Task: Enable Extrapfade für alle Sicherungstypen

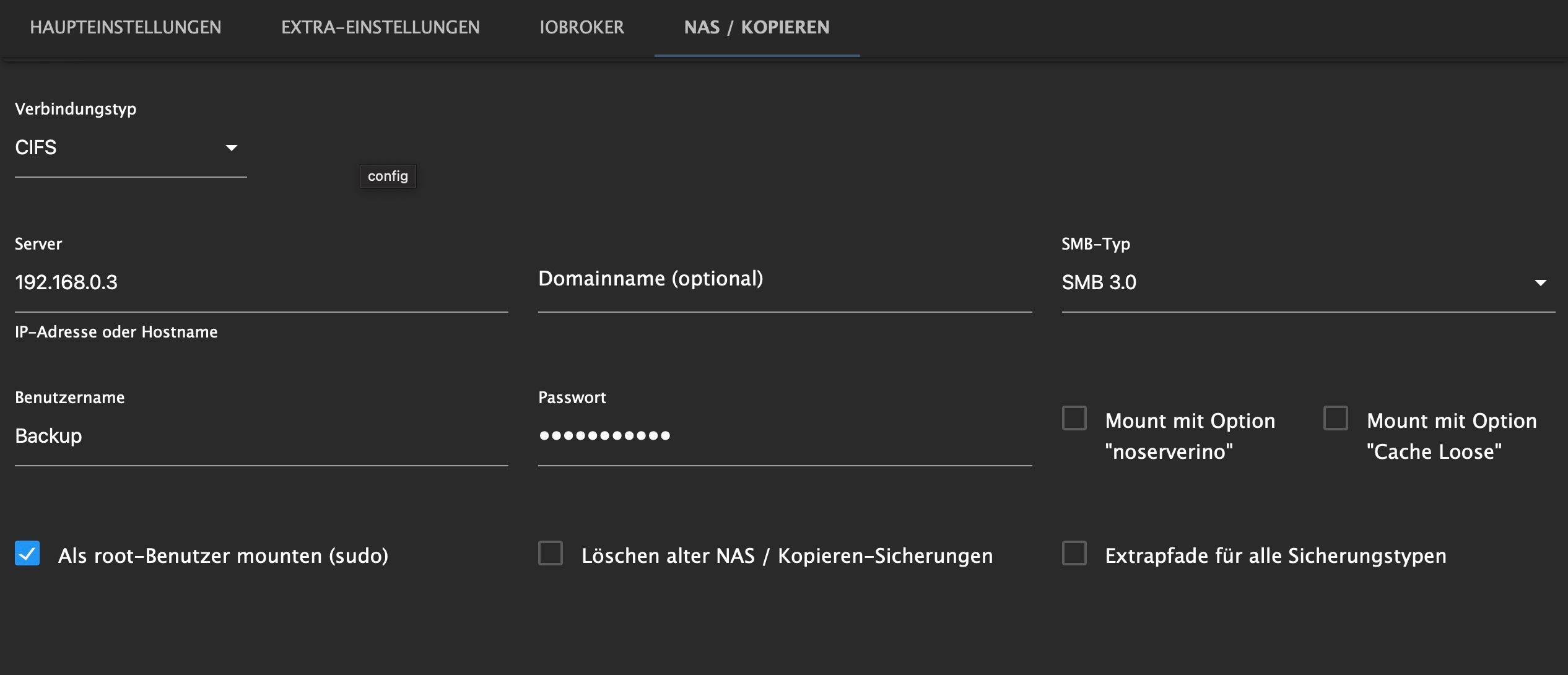Action: coord(1074,553)
